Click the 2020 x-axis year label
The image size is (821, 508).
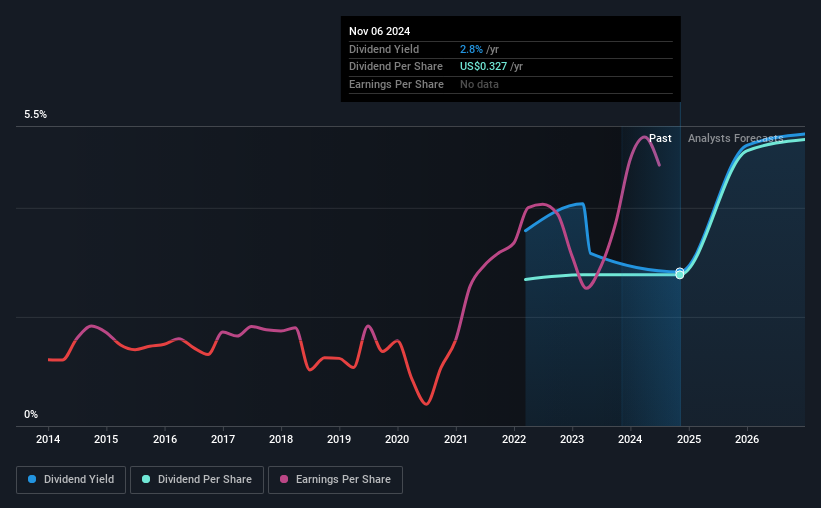click(397, 439)
